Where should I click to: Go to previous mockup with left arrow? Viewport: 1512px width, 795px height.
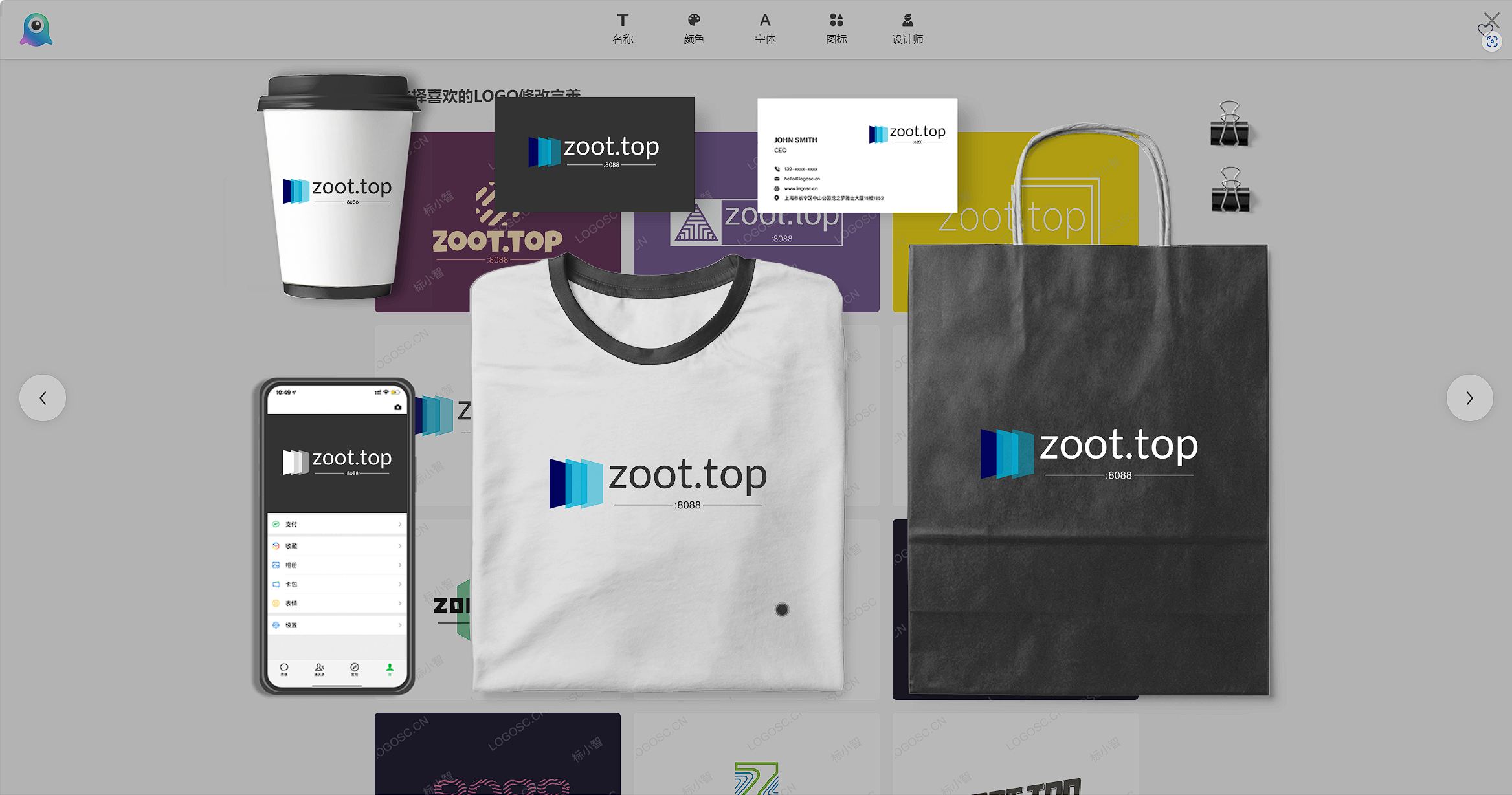[43, 398]
